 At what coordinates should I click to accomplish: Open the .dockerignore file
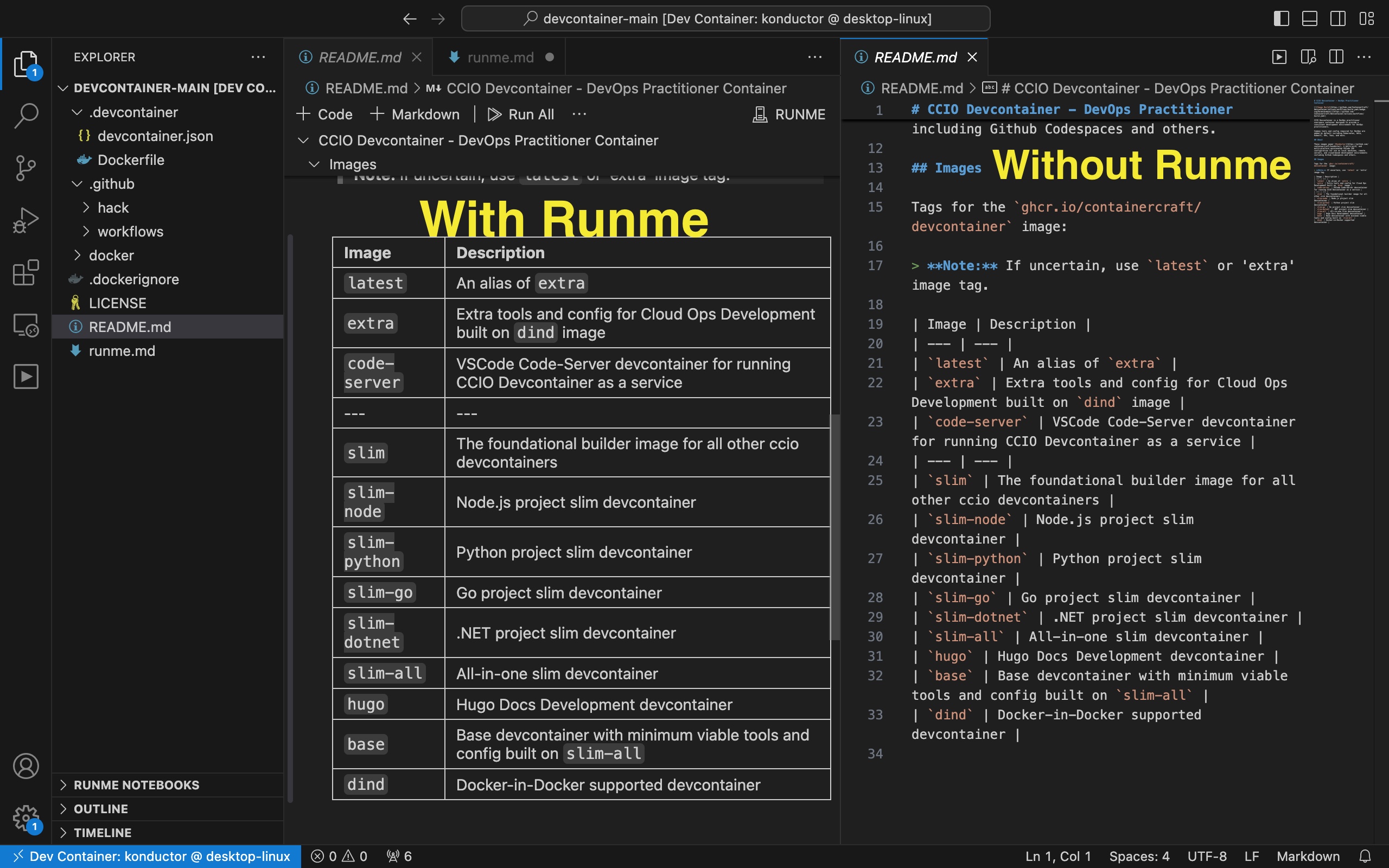click(x=168, y=279)
